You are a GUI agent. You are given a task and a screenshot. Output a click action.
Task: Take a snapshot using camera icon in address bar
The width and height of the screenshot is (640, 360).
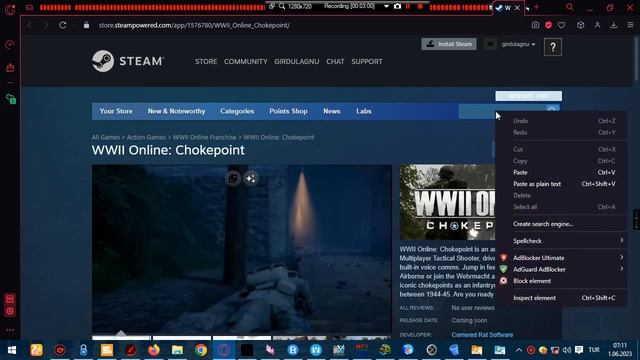point(535,25)
